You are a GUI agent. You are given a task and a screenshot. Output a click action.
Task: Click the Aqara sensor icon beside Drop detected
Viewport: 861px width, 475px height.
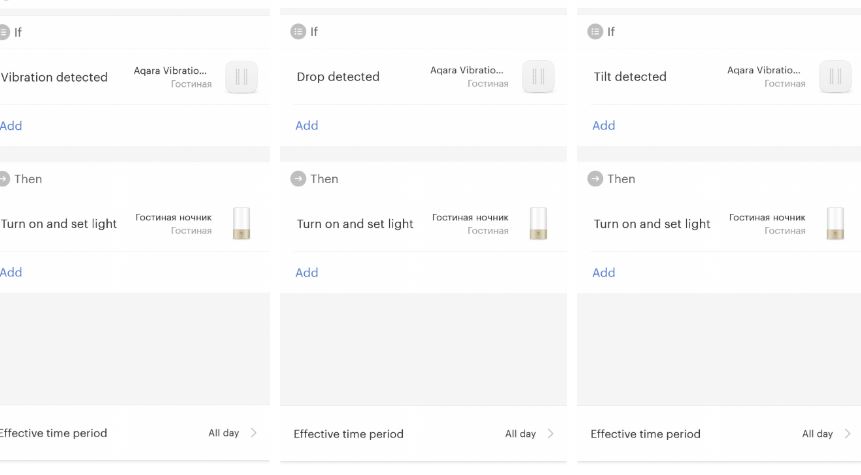click(x=538, y=77)
